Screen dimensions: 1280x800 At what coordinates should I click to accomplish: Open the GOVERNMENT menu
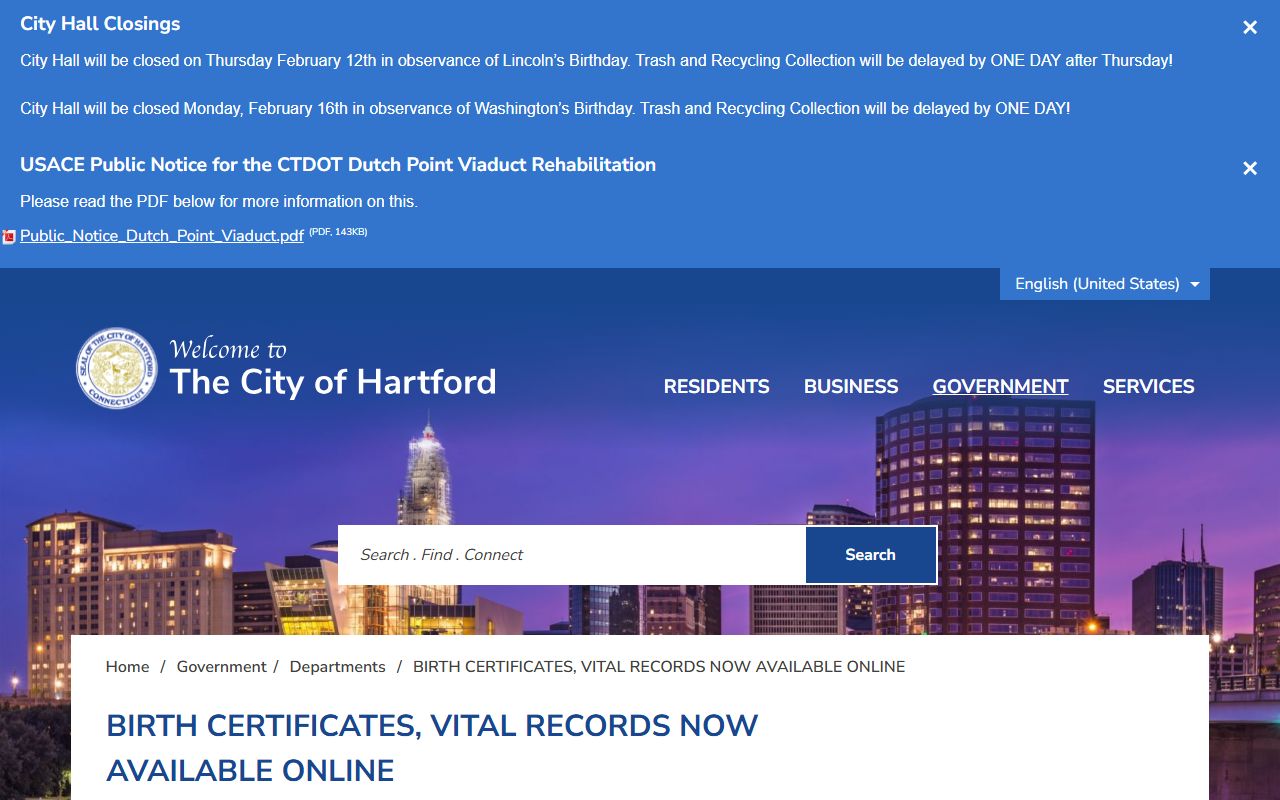(x=1000, y=387)
